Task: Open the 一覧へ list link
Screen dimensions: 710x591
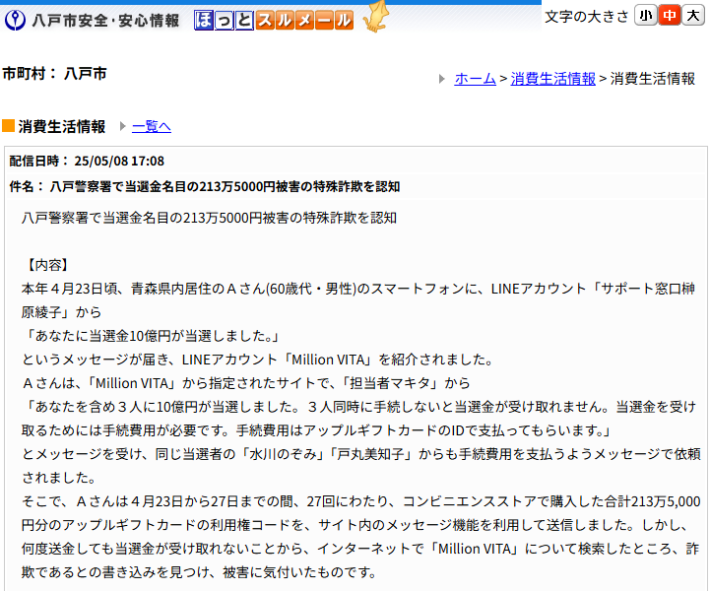Action: tap(151, 126)
